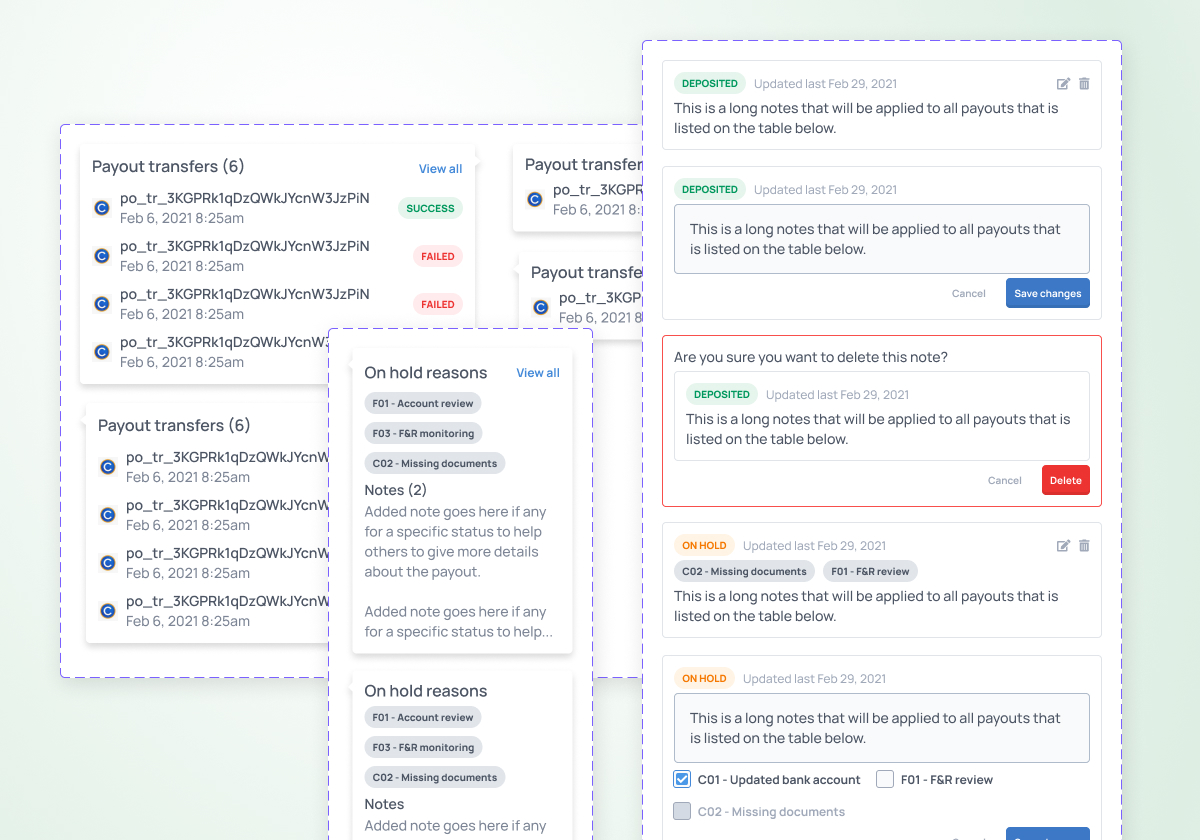Click the F01 - F&R review tag beside the C02 tag
1200x840 pixels.
pyautogui.click(x=870, y=572)
